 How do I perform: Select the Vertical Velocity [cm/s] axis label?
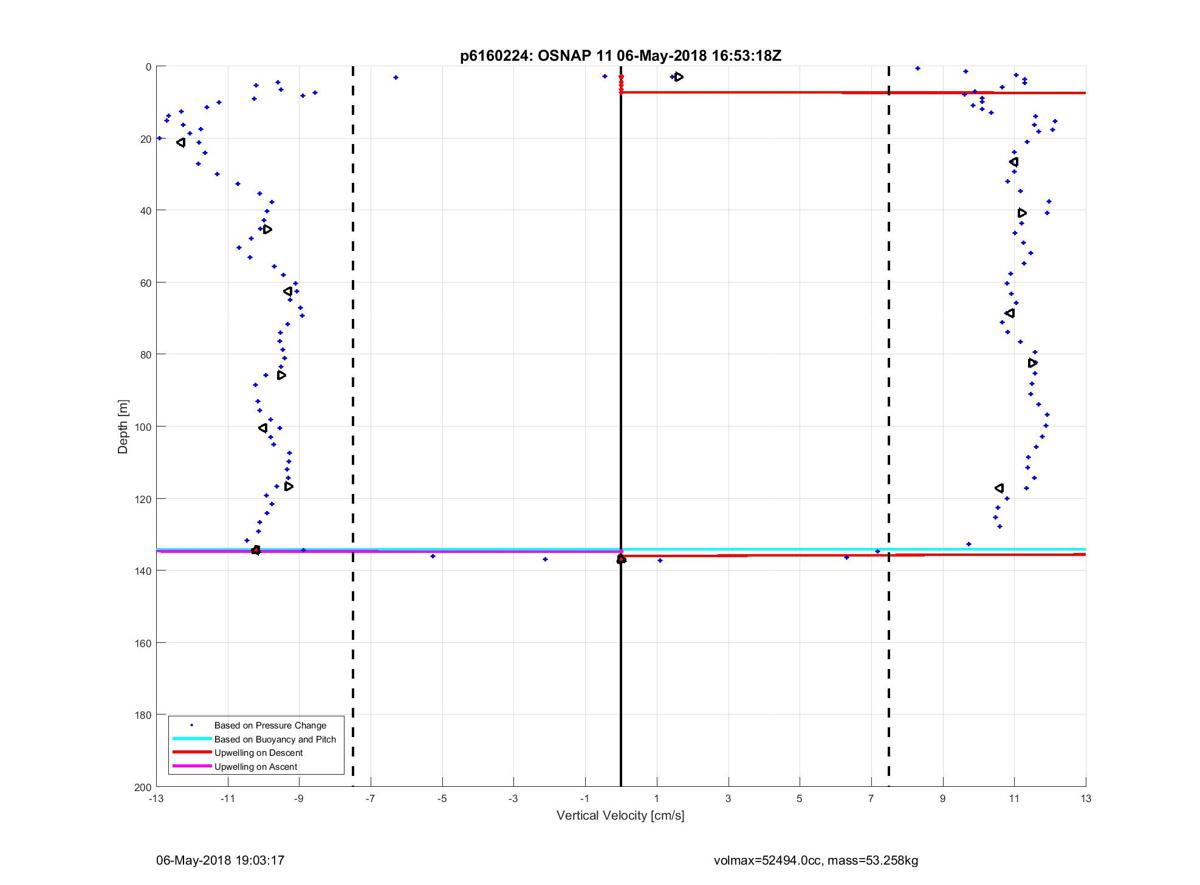coord(620,816)
